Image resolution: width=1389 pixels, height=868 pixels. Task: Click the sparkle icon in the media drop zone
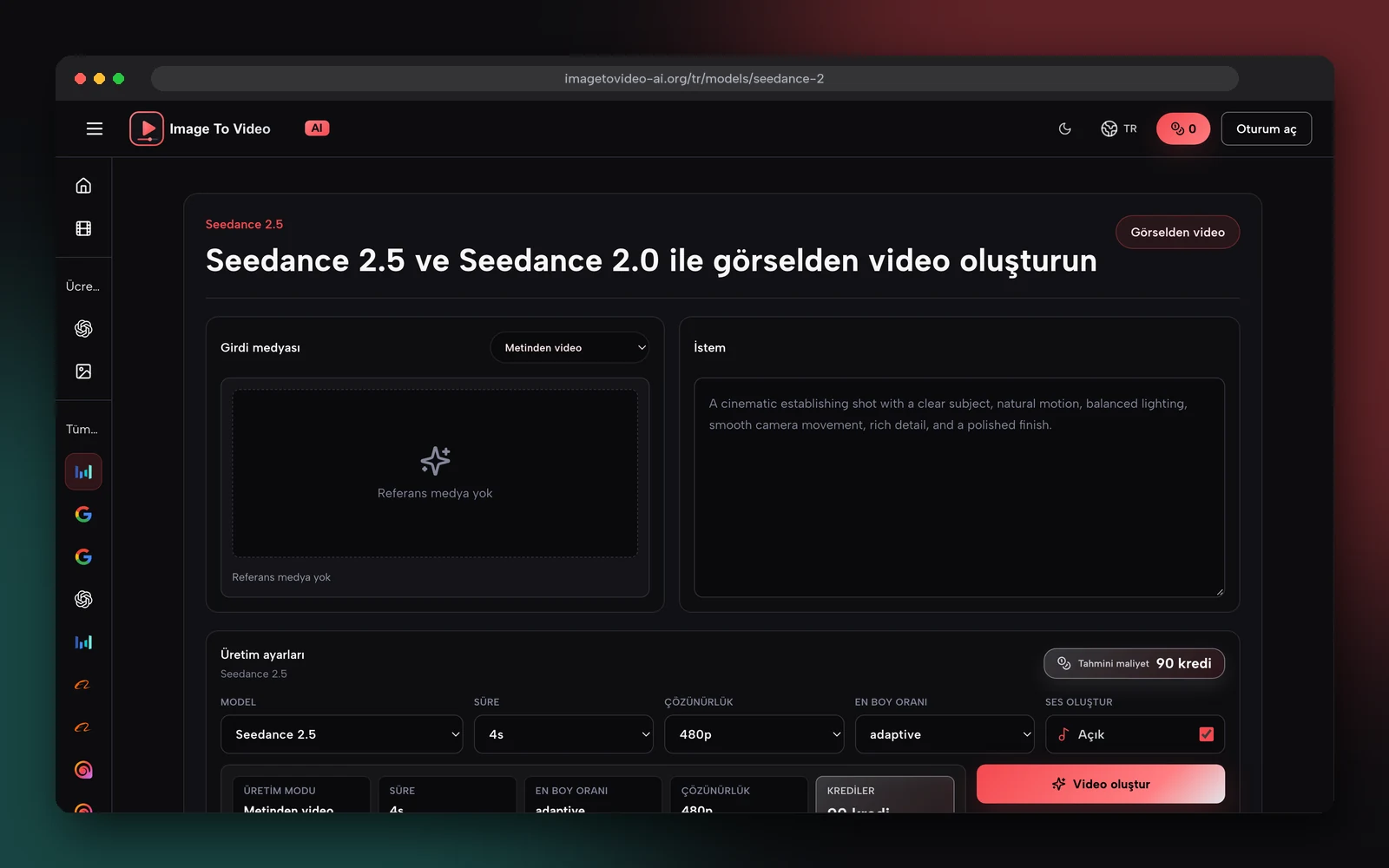tap(435, 460)
